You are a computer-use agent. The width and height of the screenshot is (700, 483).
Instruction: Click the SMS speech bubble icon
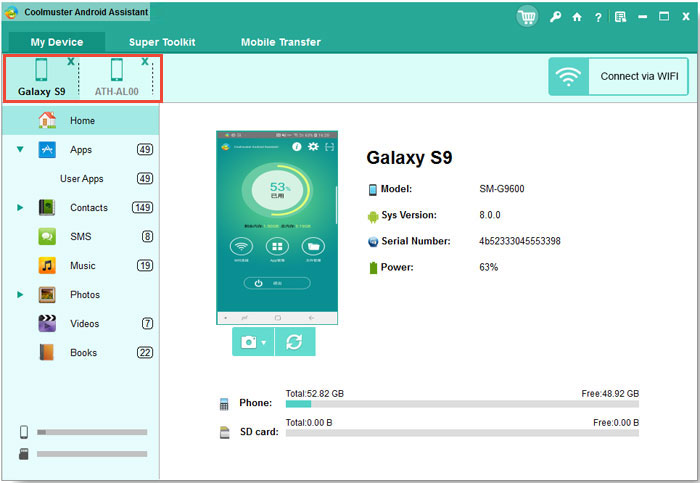click(x=47, y=237)
